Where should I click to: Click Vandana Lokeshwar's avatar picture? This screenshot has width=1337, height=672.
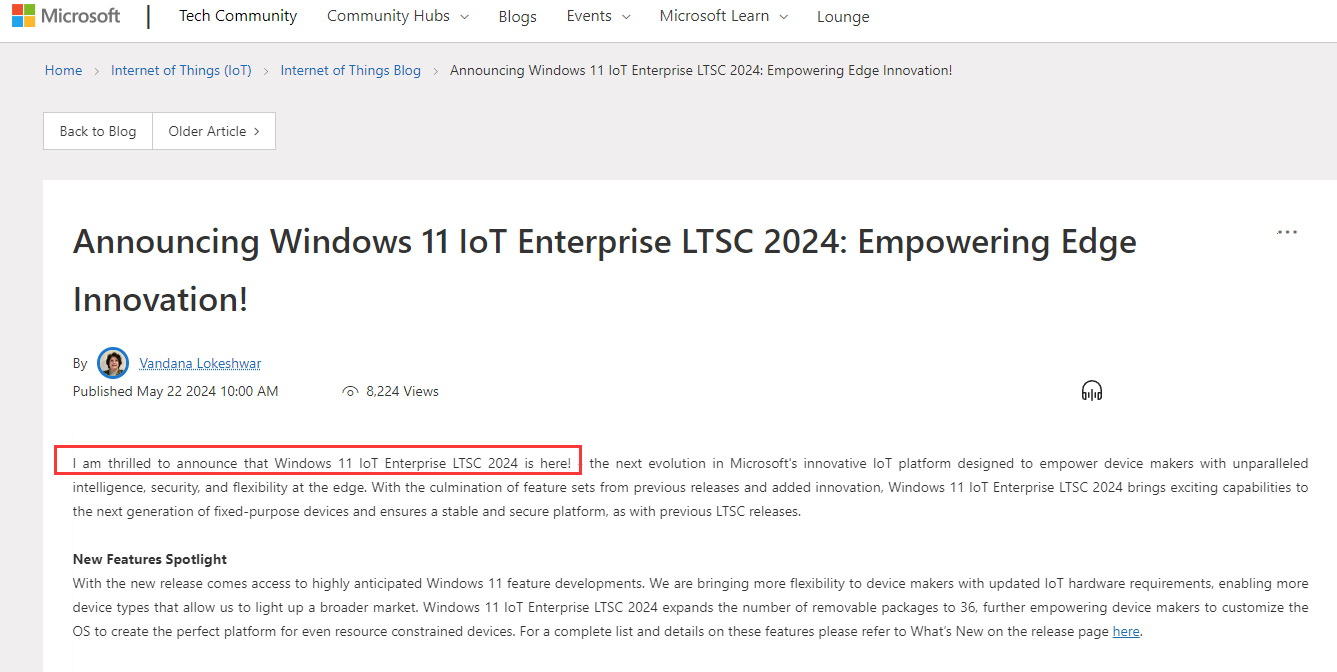click(x=113, y=363)
